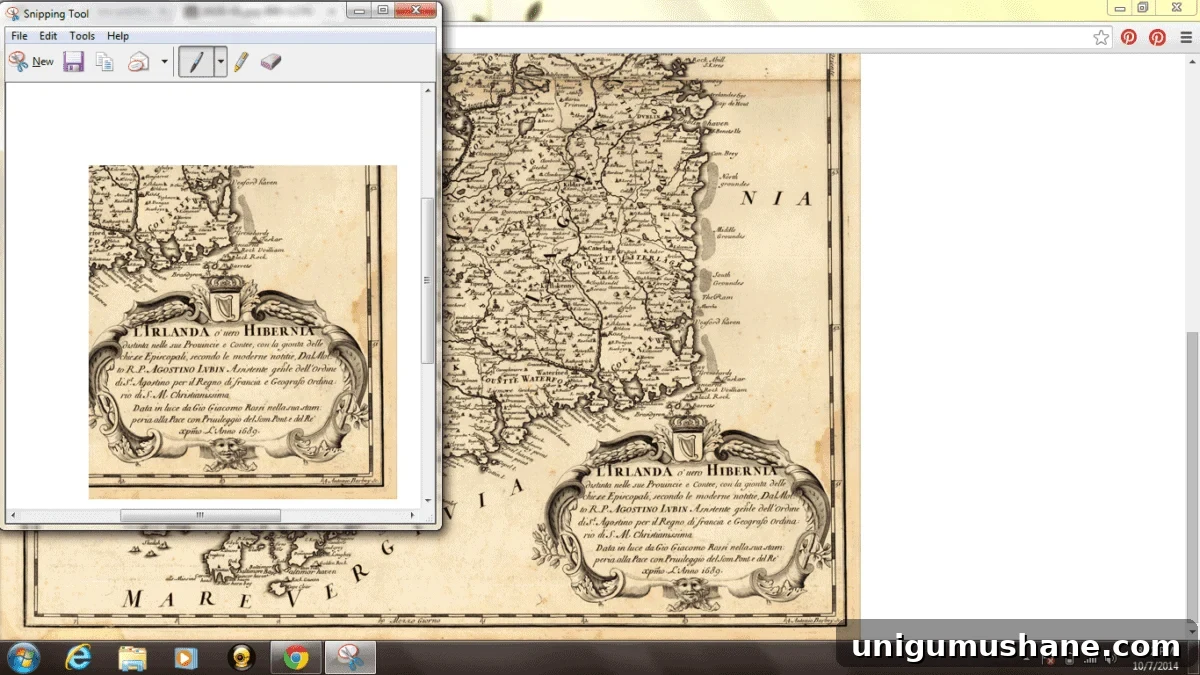Viewport: 1200px width, 675px height.
Task: Click the Snipping Tool scroll up arrow
Action: click(428, 91)
